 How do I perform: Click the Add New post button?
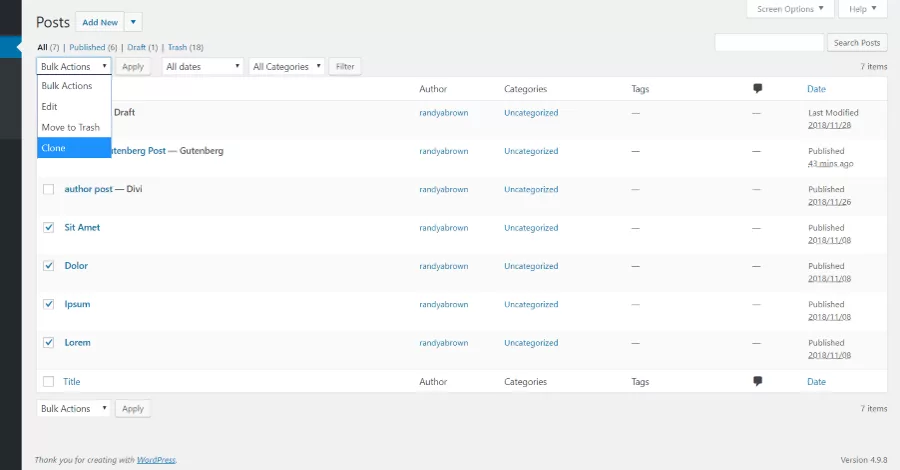(x=100, y=22)
